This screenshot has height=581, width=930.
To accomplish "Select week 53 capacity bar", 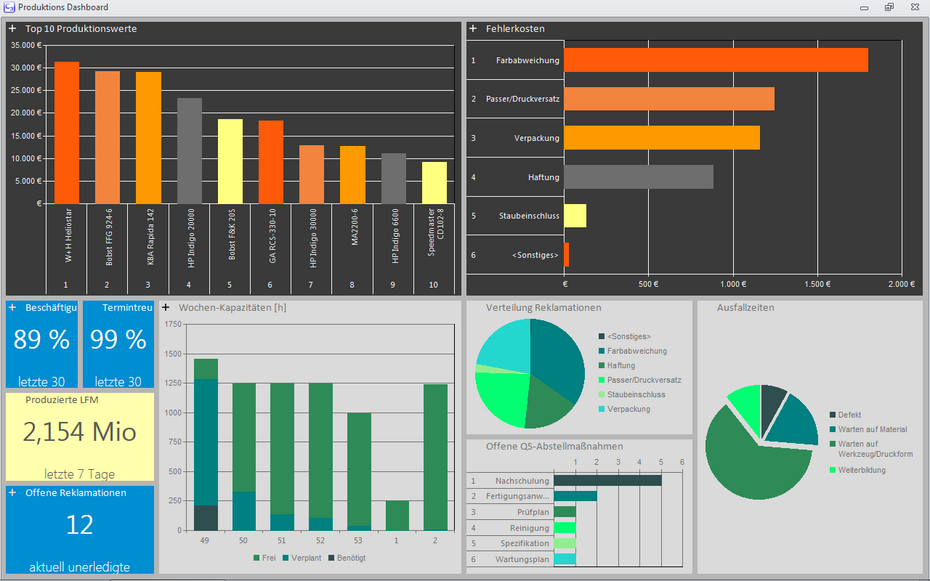I will click(x=359, y=472).
